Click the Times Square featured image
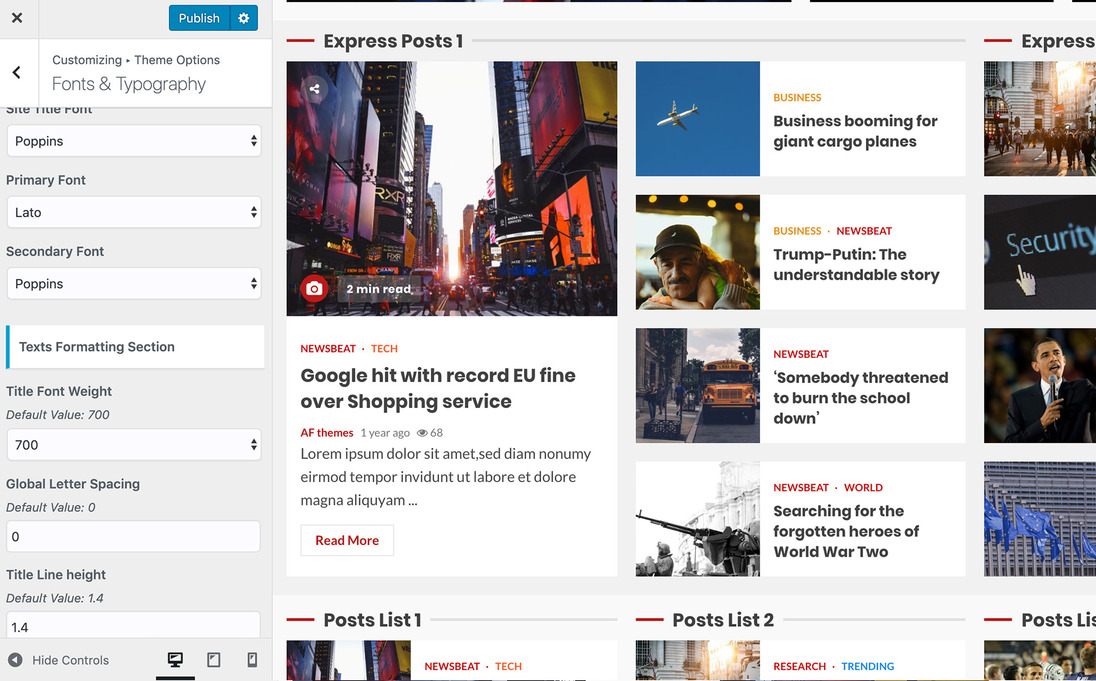1096x681 pixels. click(452, 189)
